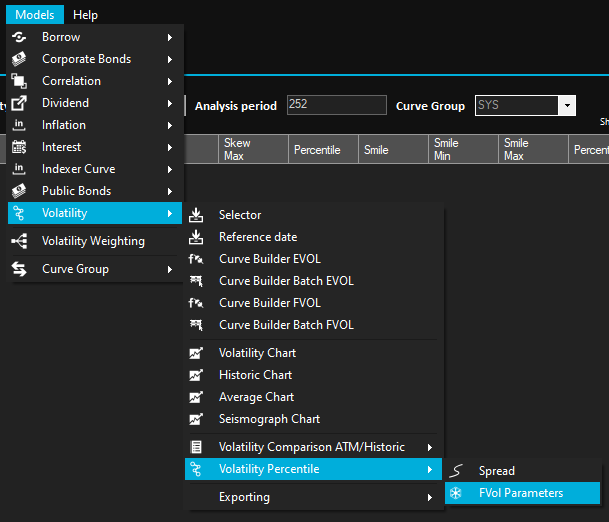Click the Smile Min column header
Viewport: 609px width, 522px height.
pos(446,150)
